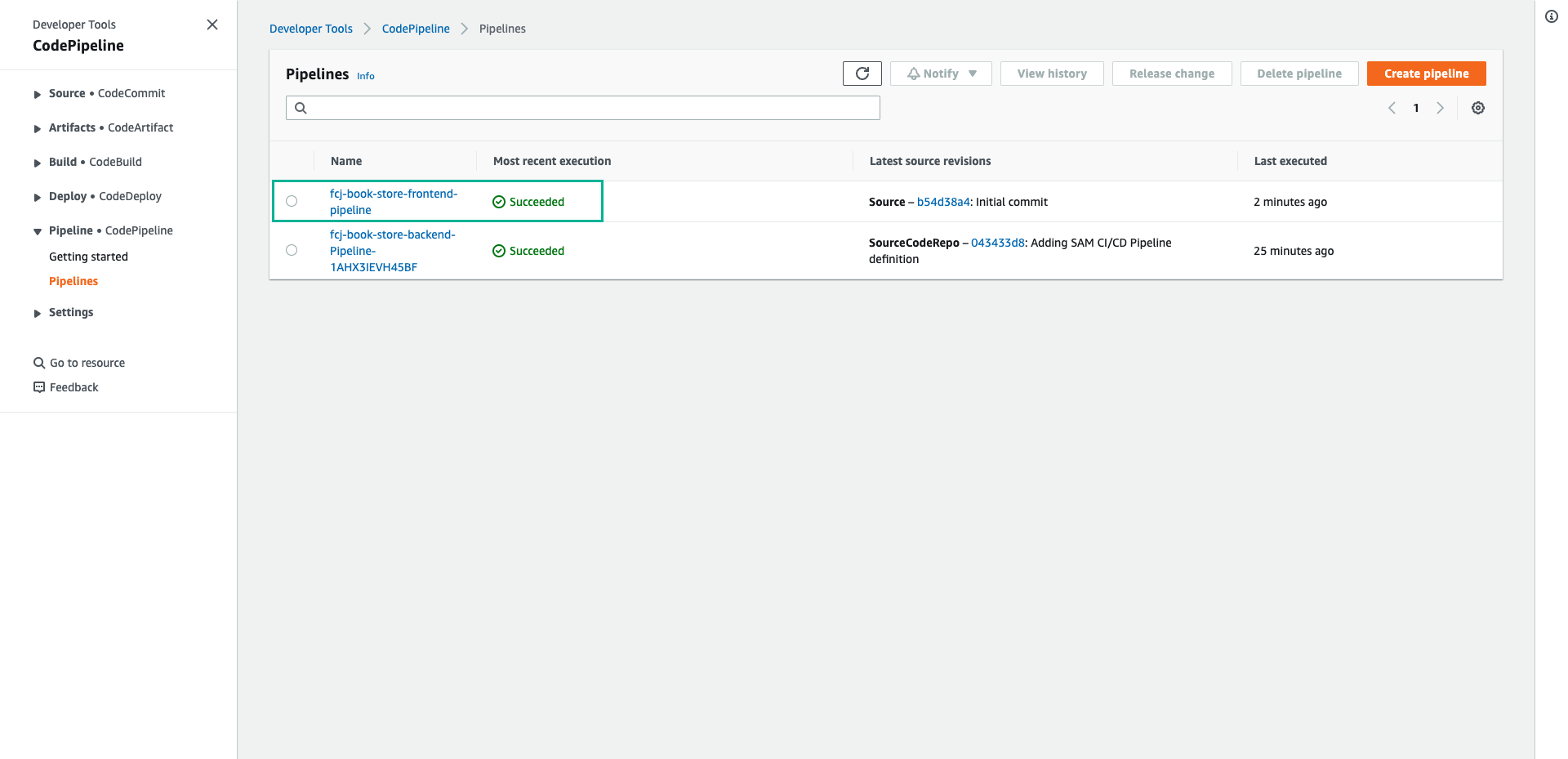Click the Latest source revisions column header
Image resolution: width=1568 pixels, height=759 pixels.
930,161
